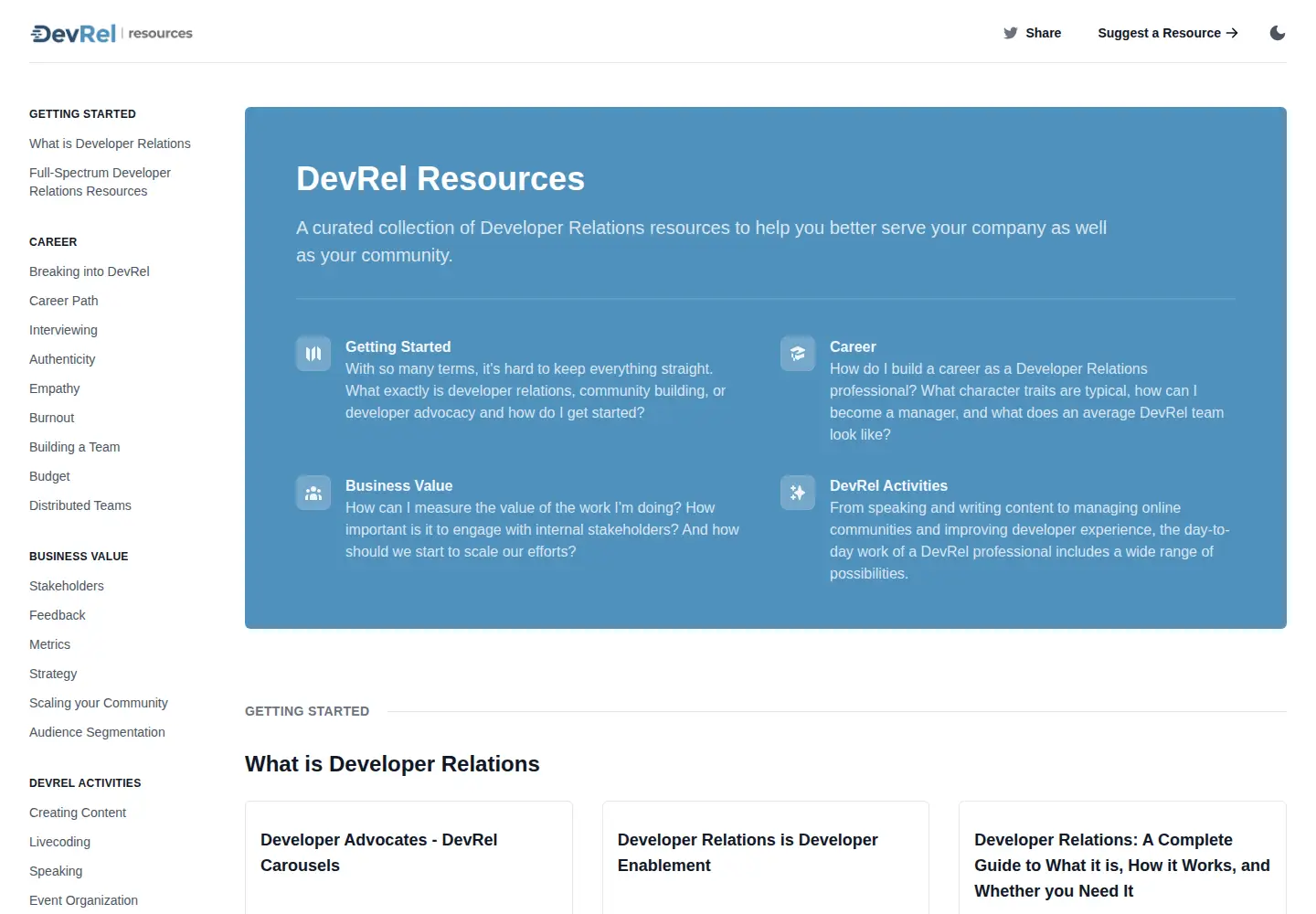The image size is (1316, 914).
Task: Open the DevRel Activities hero card heading
Action: (888, 485)
